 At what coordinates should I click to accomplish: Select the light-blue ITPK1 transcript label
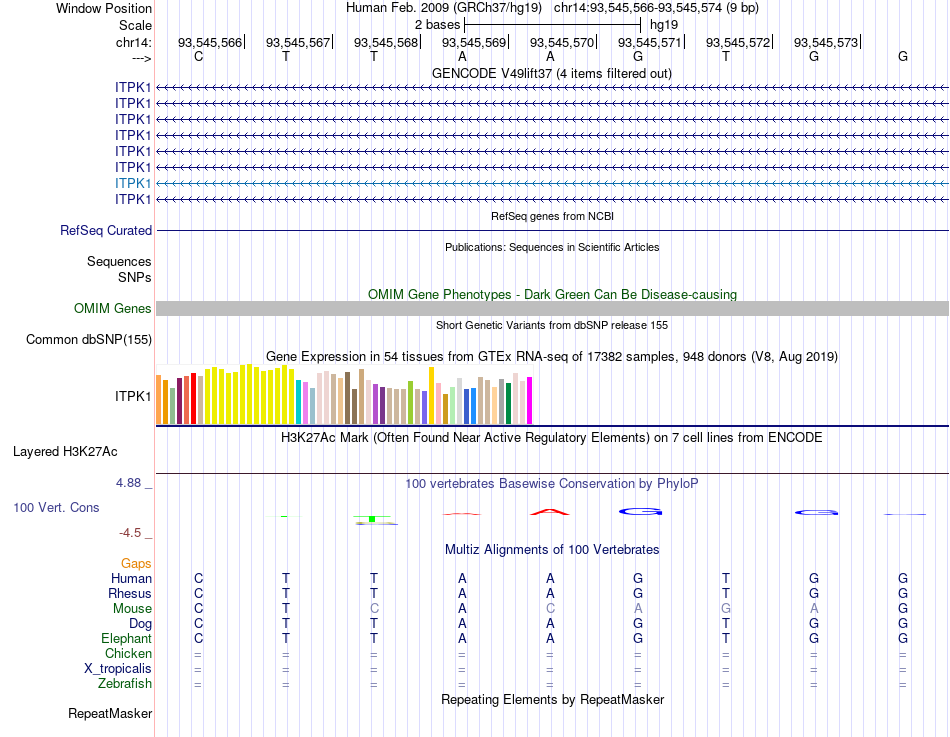133,183
